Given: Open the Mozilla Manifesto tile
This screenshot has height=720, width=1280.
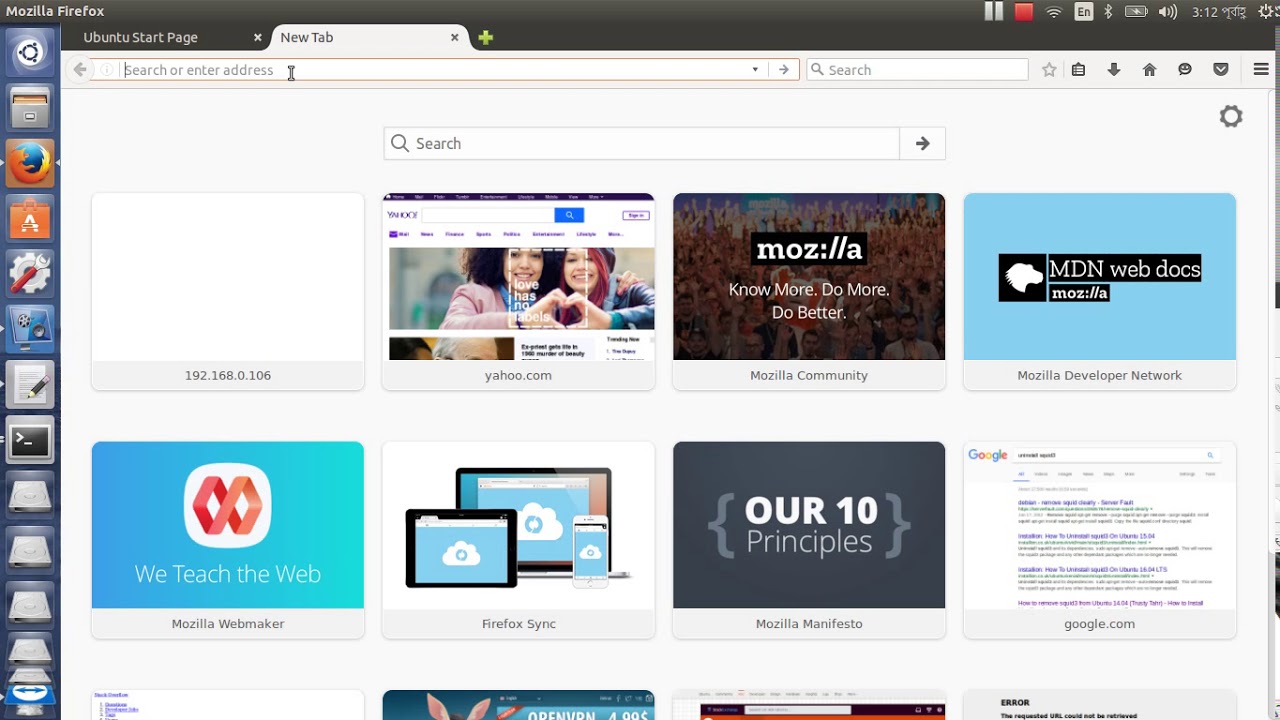Looking at the screenshot, I should (809, 539).
